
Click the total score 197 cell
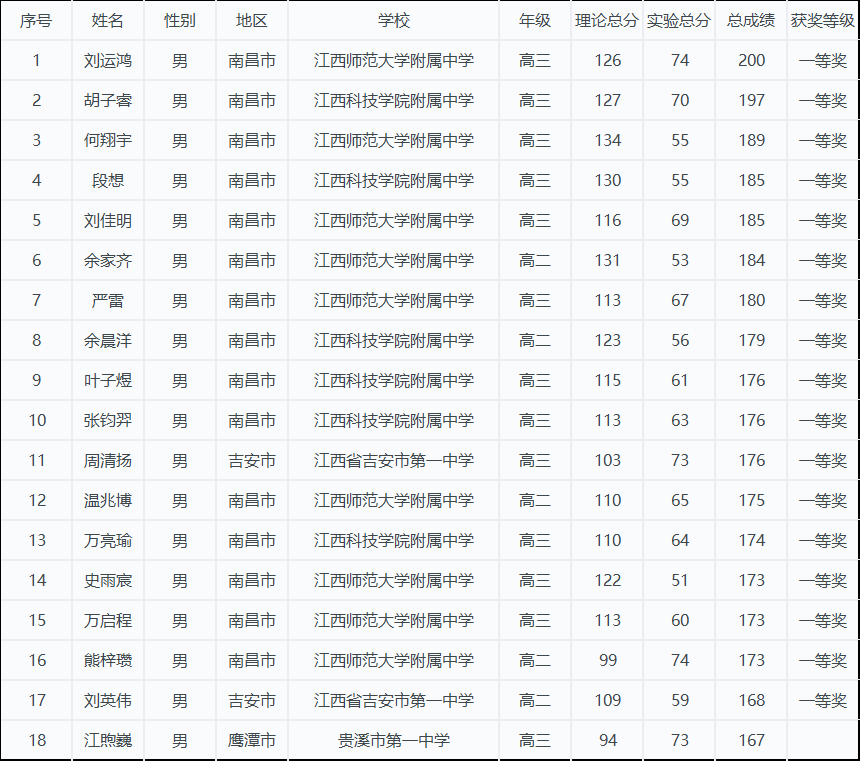pos(751,101)
